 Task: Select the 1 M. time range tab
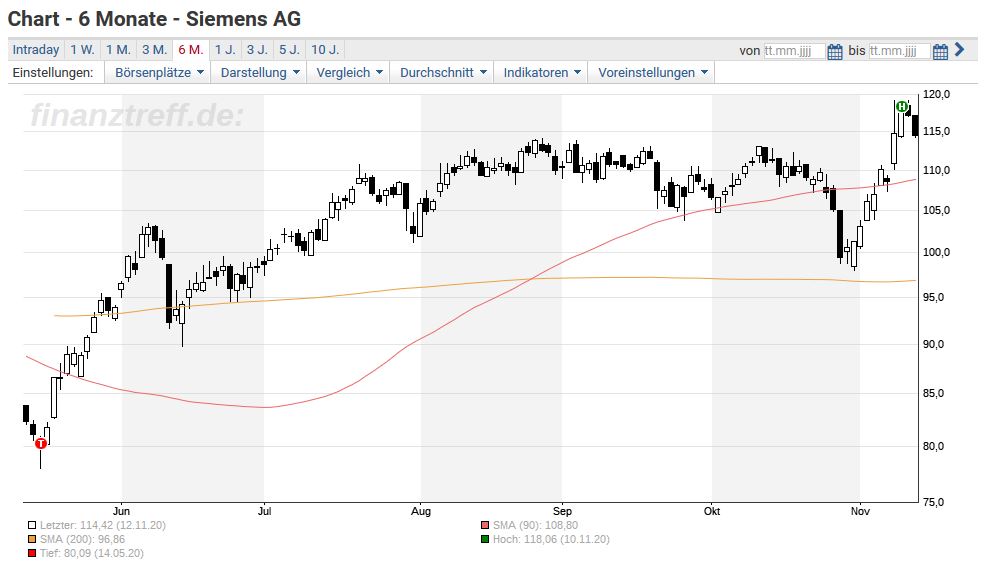point(118,50)
